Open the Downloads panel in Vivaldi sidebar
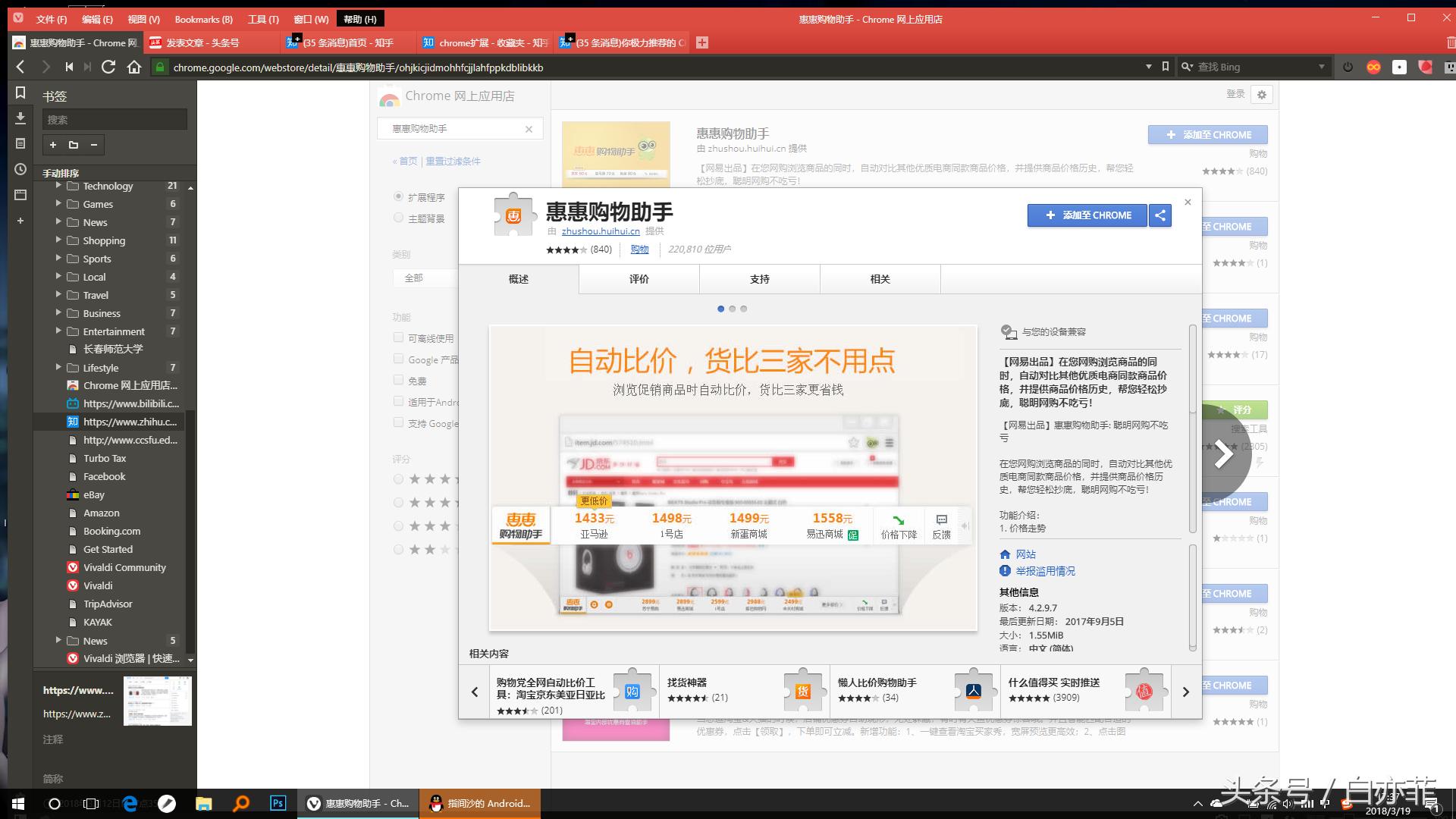The width and height of the screenshot is (1456, 819). (20, 119)
